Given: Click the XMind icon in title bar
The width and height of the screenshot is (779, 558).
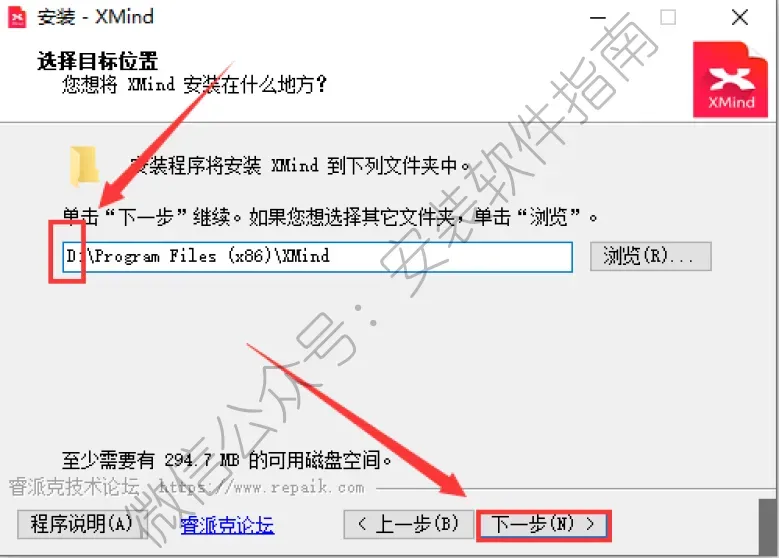Looking at the screenshot, I should [x=17, y=17].
